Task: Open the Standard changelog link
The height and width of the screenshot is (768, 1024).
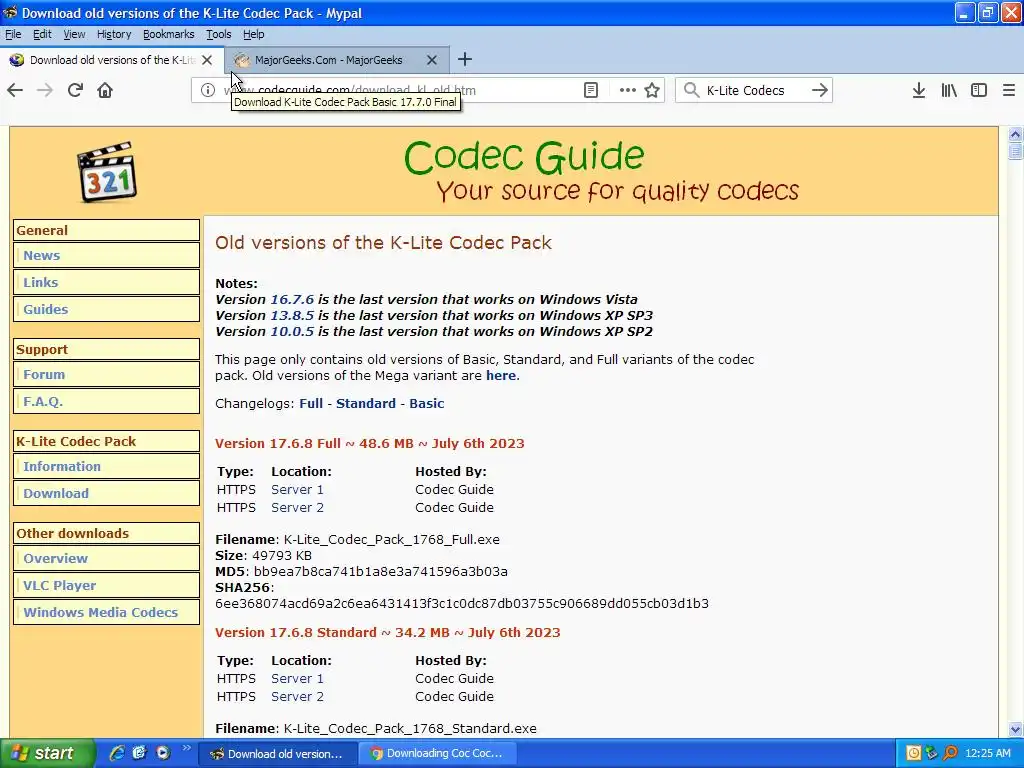Action: tap(366, 404)
